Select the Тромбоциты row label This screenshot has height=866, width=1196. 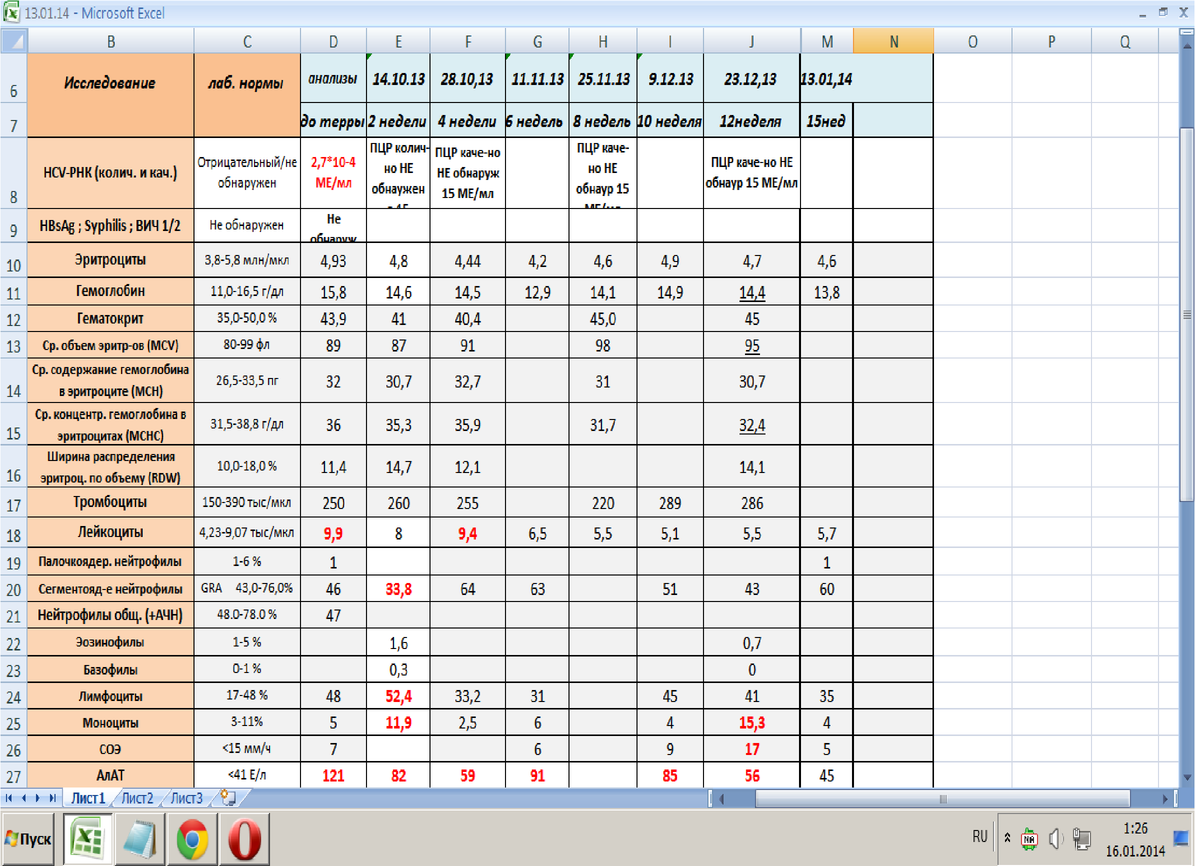(x=111, y=502)
